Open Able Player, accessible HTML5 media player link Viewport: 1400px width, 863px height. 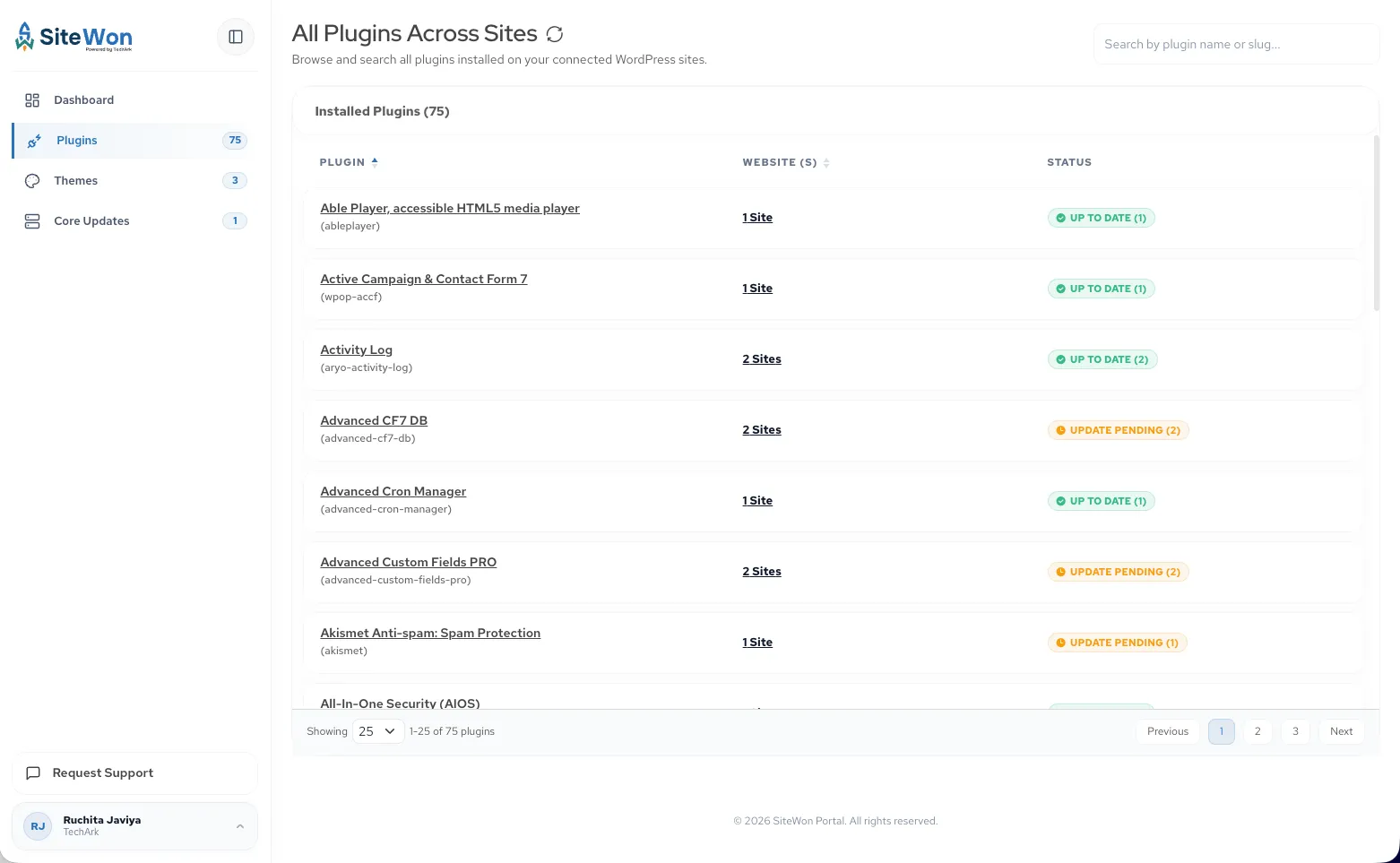point(450,208)
